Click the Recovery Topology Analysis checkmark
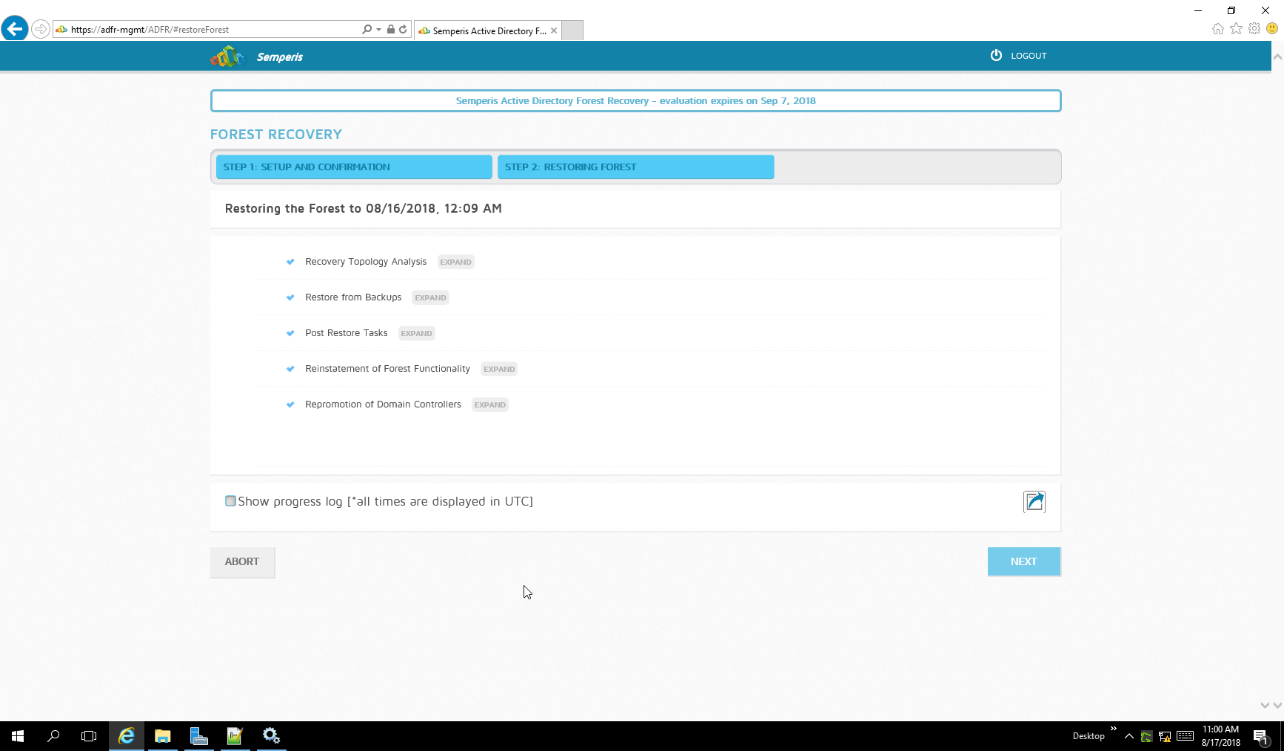The height and width of the screenshot is (751, 1284). pos(290,262)
